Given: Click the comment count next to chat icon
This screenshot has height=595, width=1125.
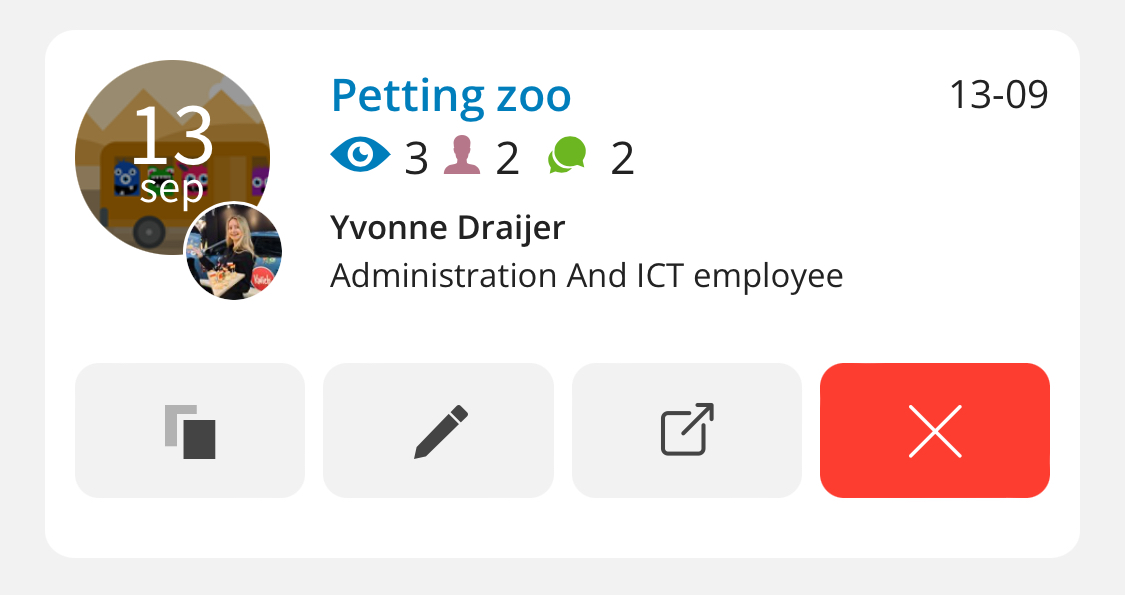Looking at the screenshot, I should (x=622, y=159).
